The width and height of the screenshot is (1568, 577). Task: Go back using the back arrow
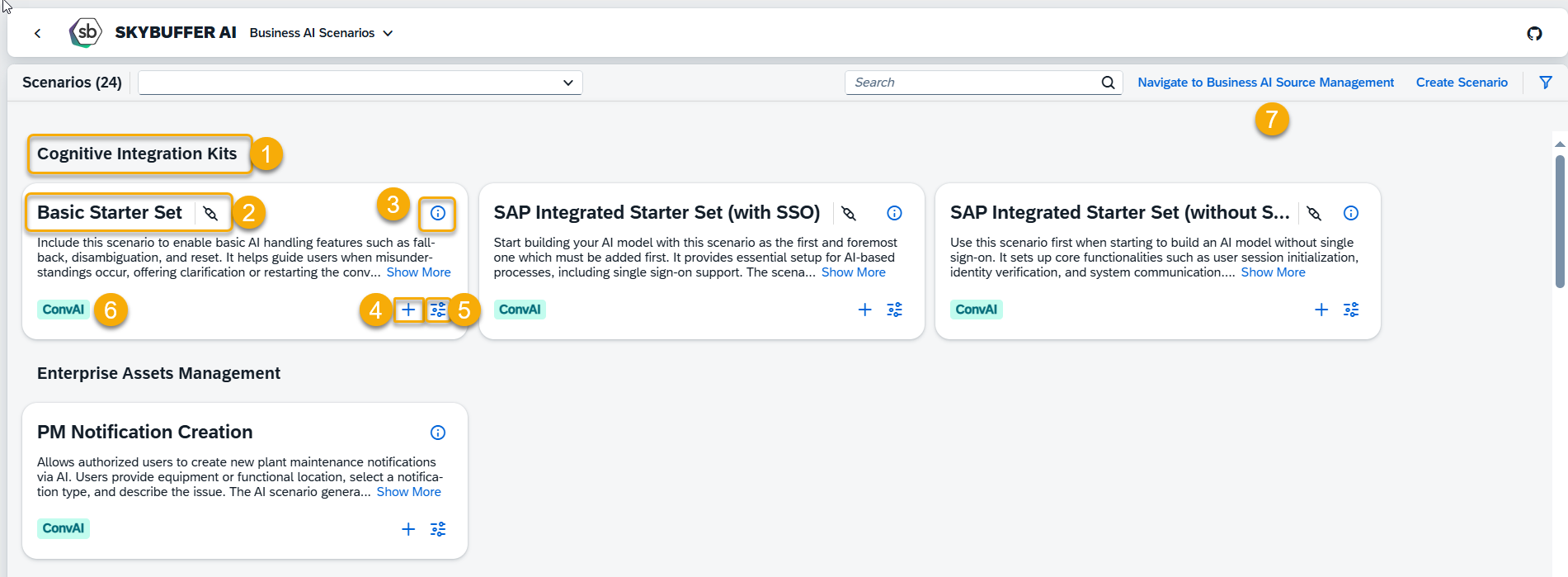37,33
